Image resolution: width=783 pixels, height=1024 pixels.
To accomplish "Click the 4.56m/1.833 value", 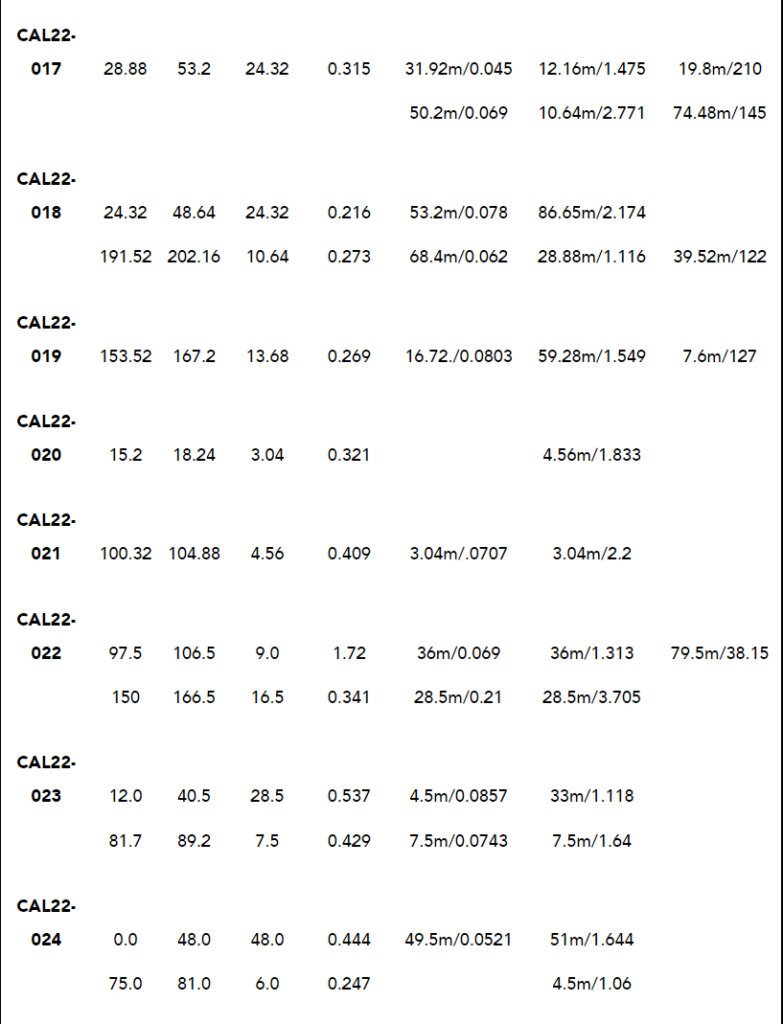I will point(591,455).
